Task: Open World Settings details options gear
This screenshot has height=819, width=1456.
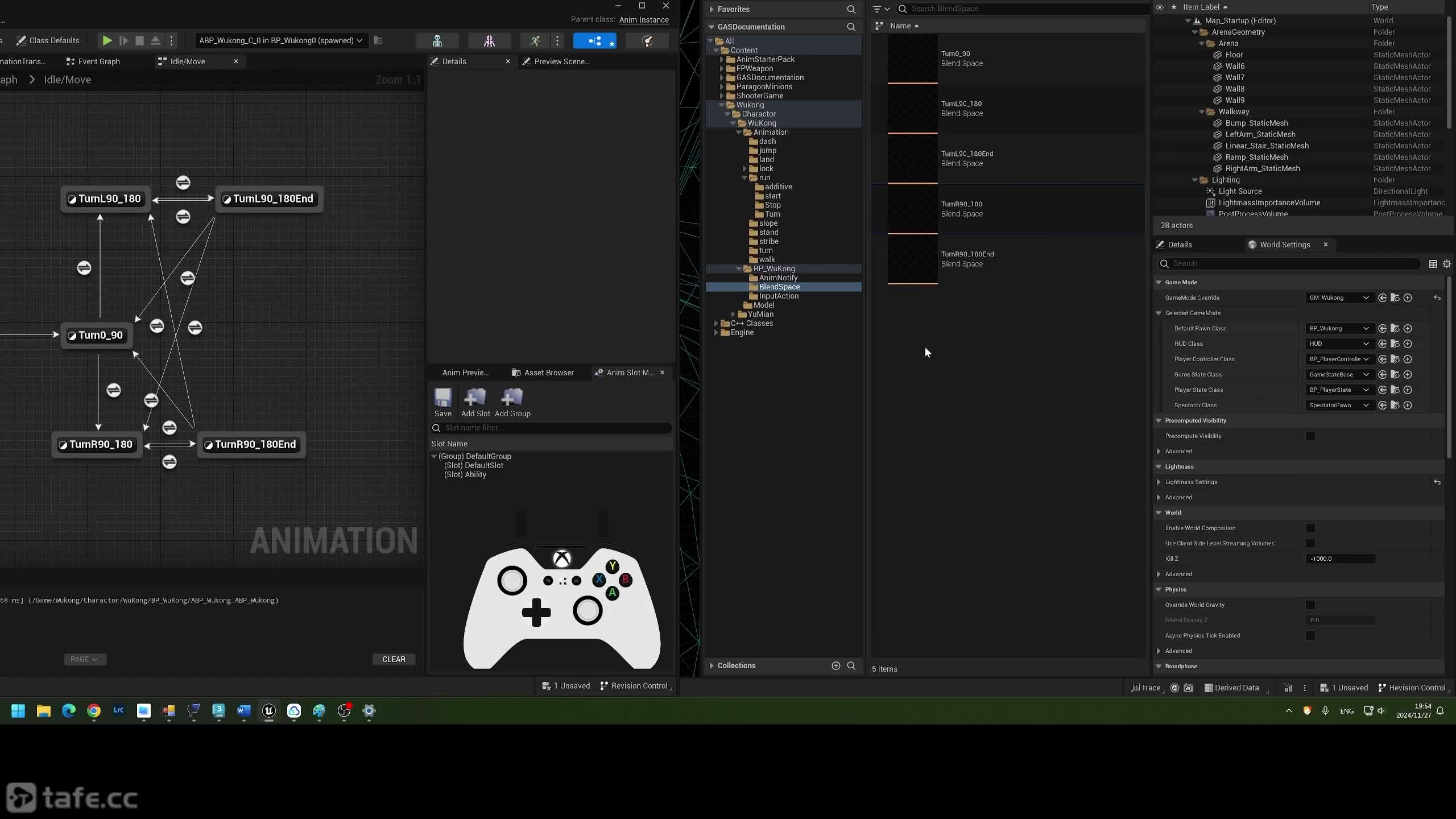Action: [x=1447, y=264]
